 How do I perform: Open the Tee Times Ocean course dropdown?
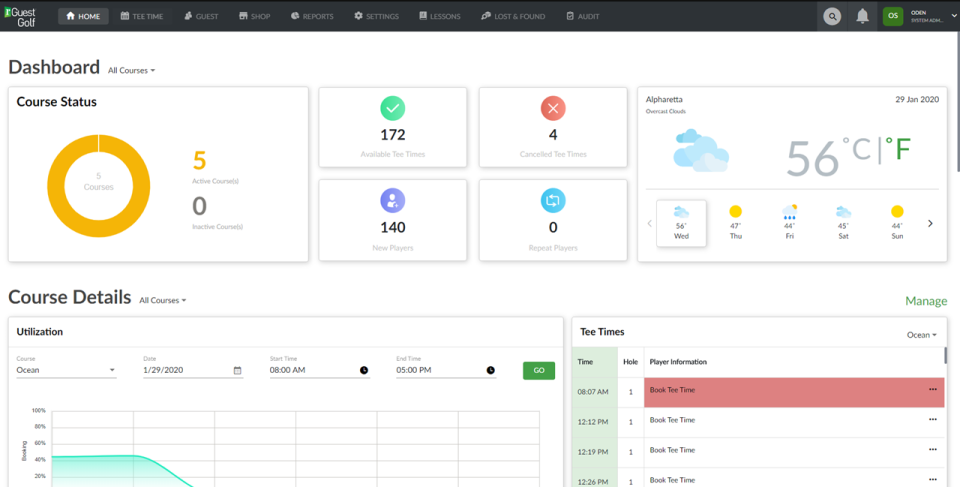click(921, 335)
